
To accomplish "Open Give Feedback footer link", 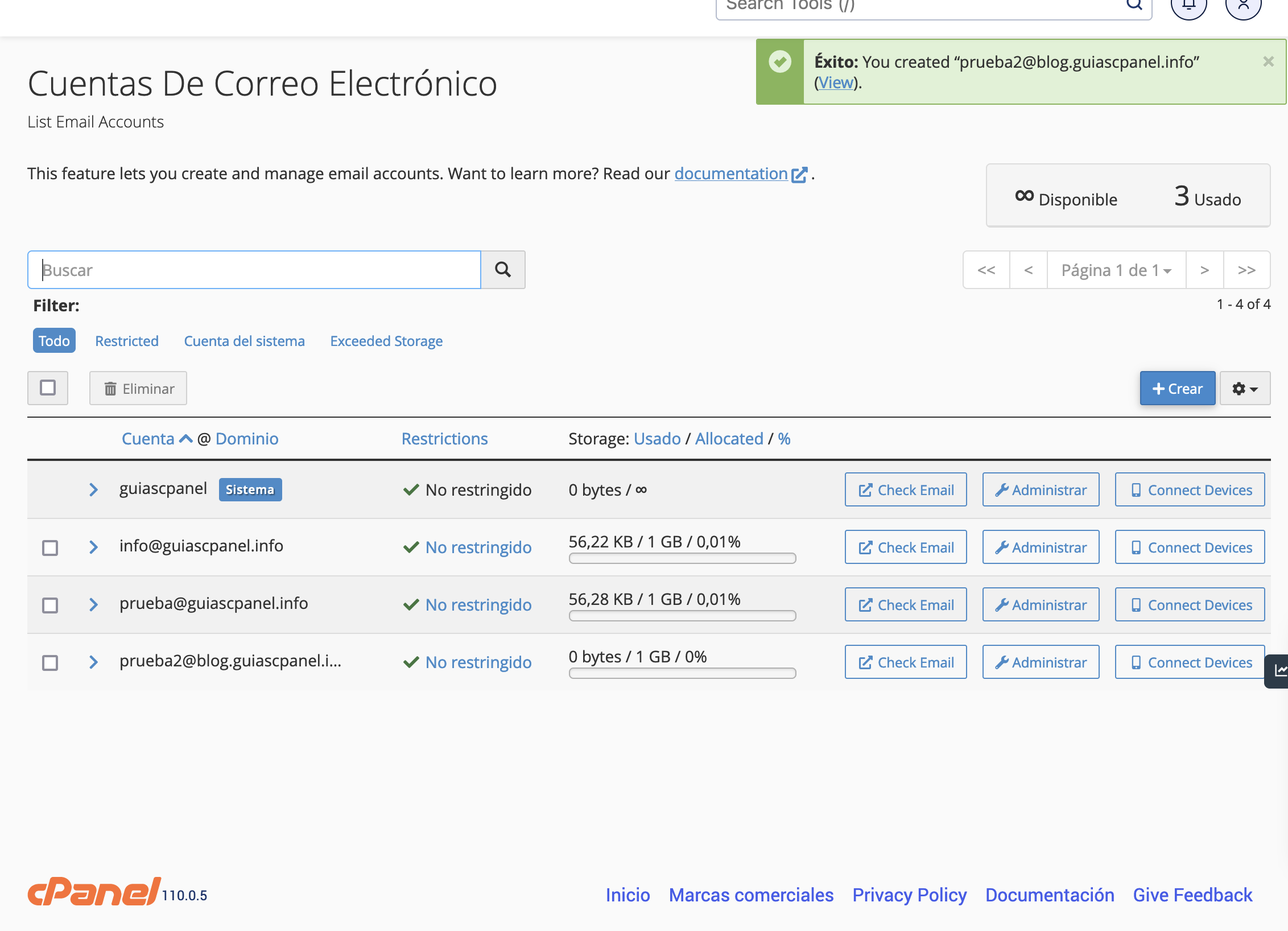I will [1192, 895].
